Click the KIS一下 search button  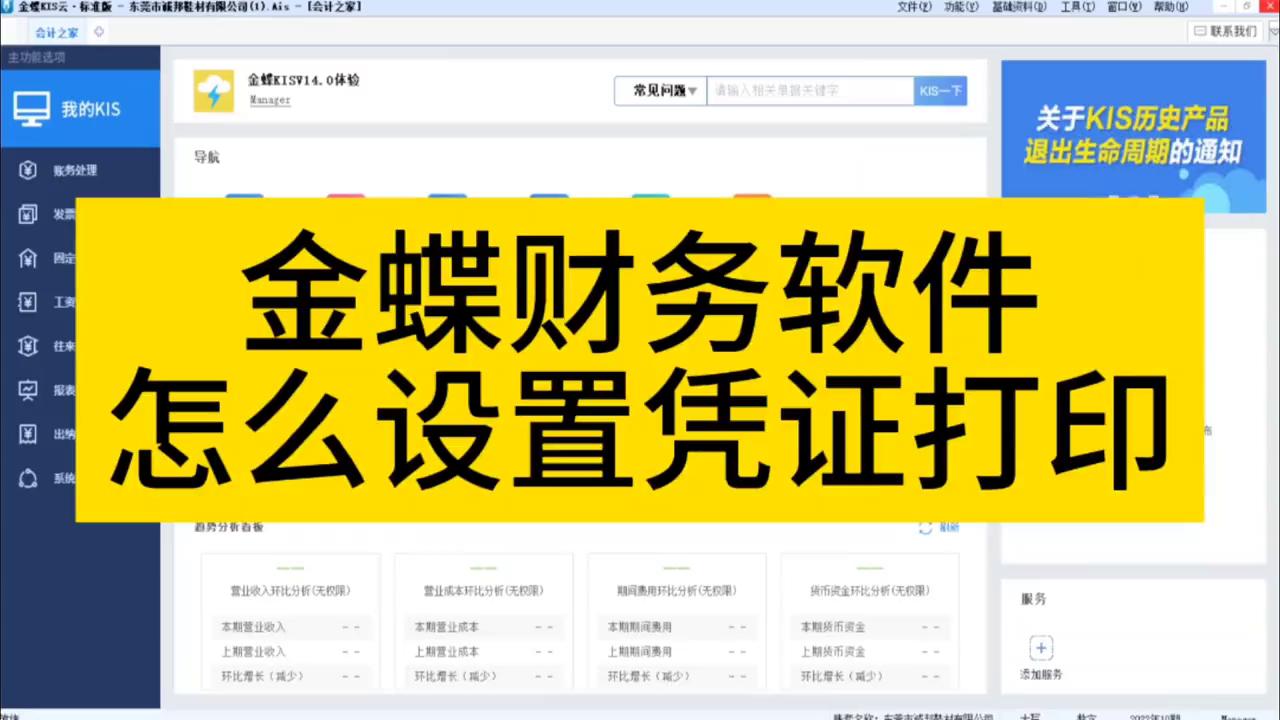click(939, 90)
